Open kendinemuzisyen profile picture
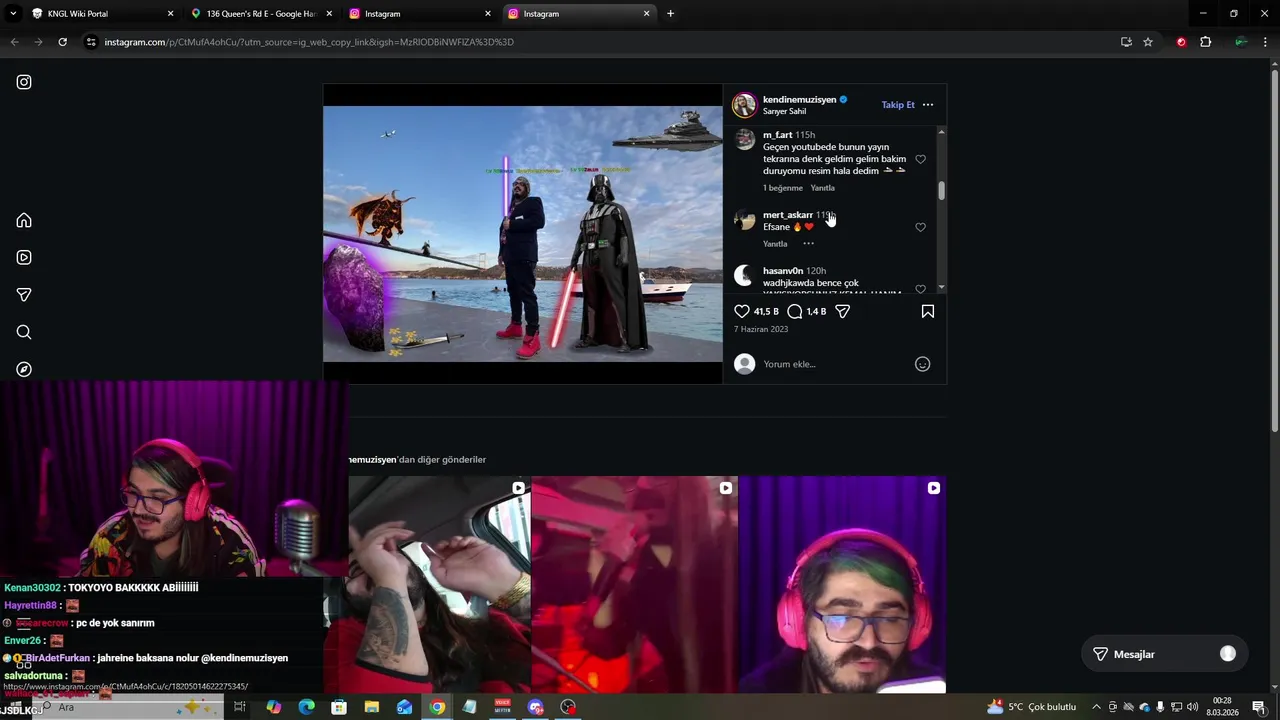The image size is (1280, 720). pyautogui.click(x=745, y=105)
